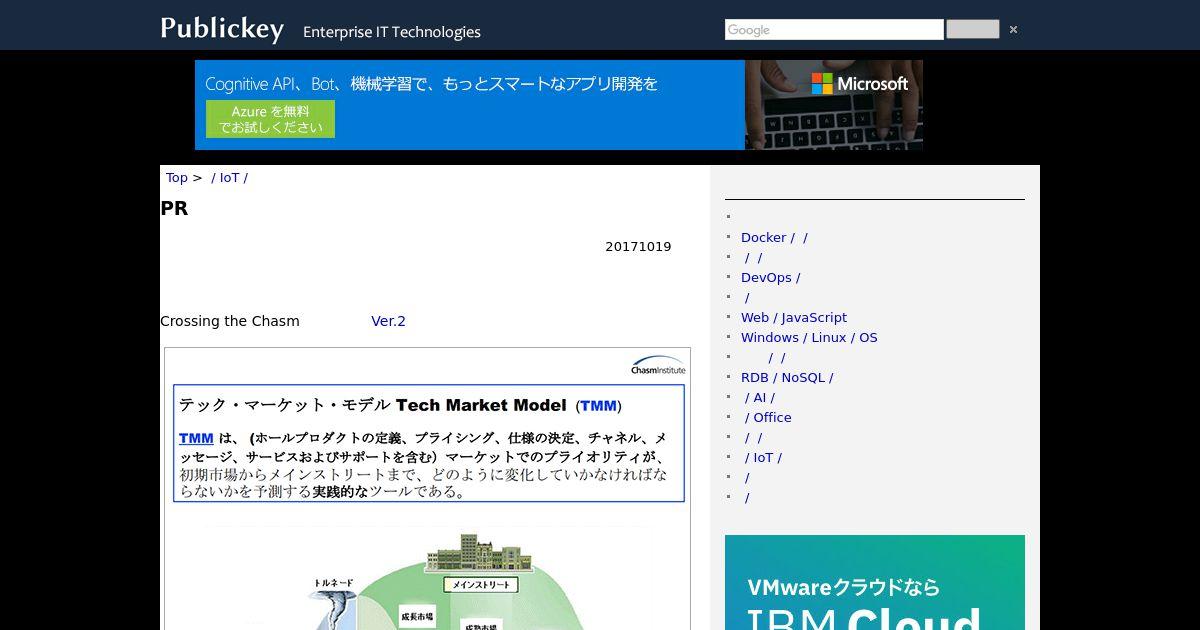
Task: Open the VMware IBM Cloud advertisement
Action: pos(875,582)
